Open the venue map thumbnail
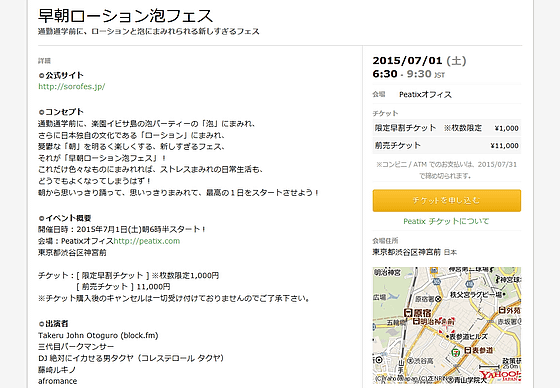 [x=446, y=325]
